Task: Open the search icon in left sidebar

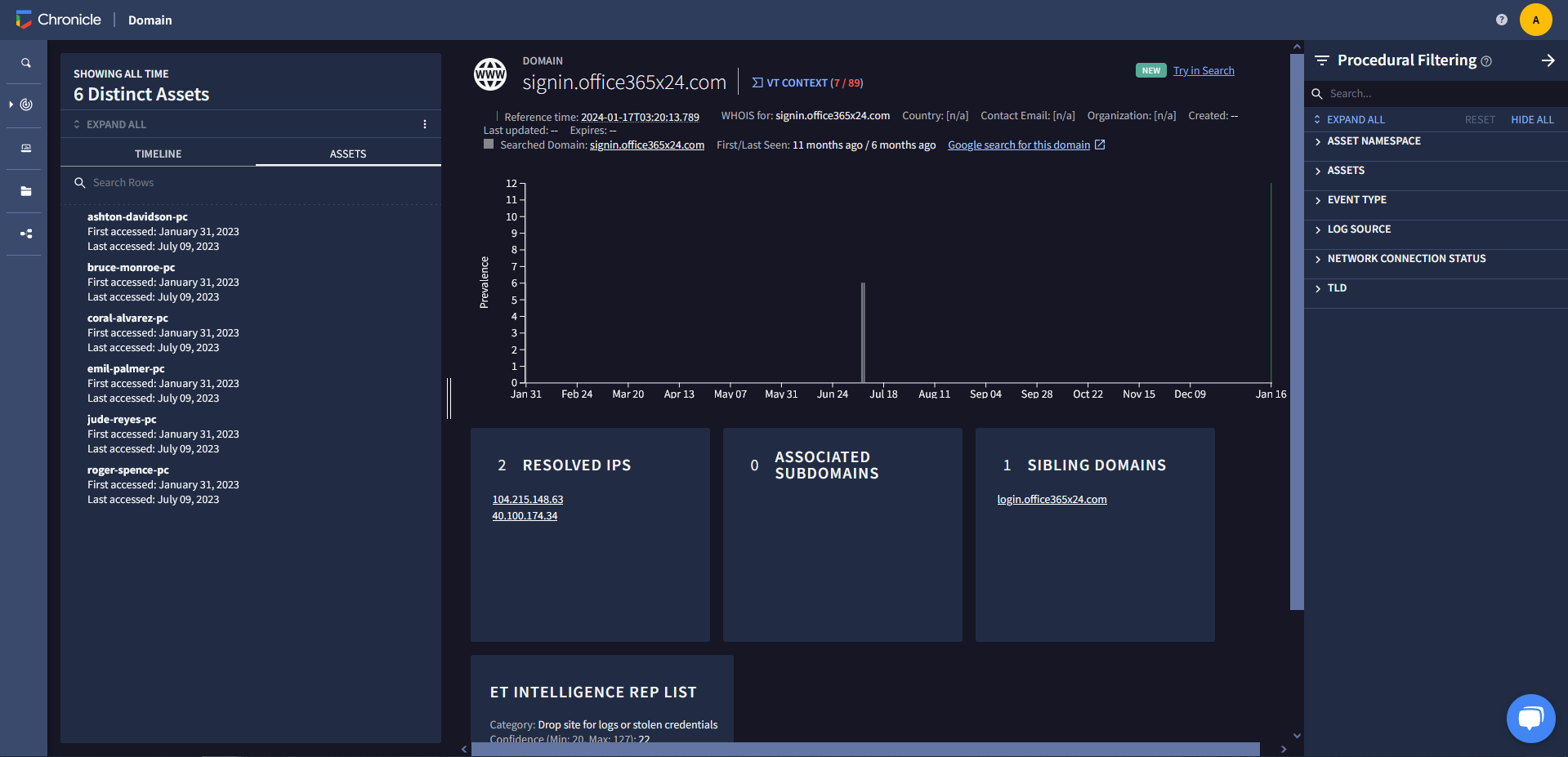Action: click(25, 62)
